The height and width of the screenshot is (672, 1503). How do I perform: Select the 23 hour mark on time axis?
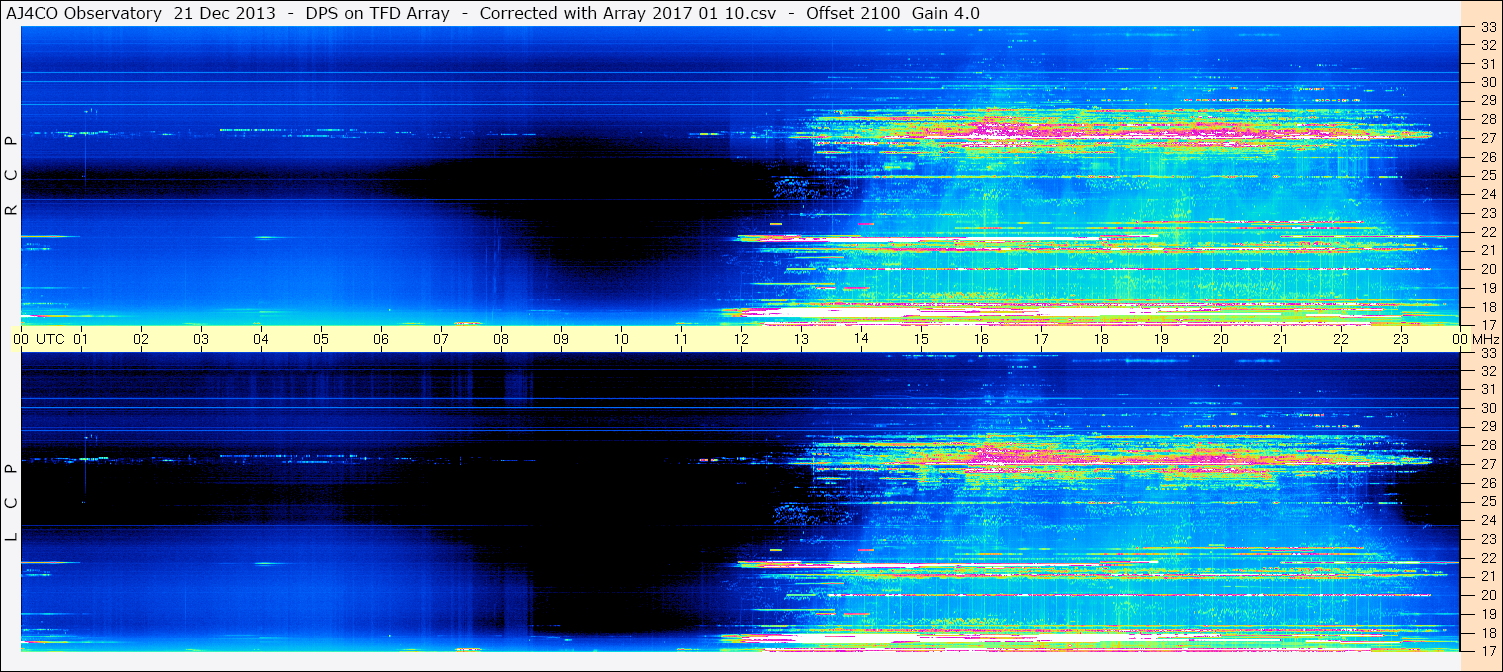(1401, 339)
